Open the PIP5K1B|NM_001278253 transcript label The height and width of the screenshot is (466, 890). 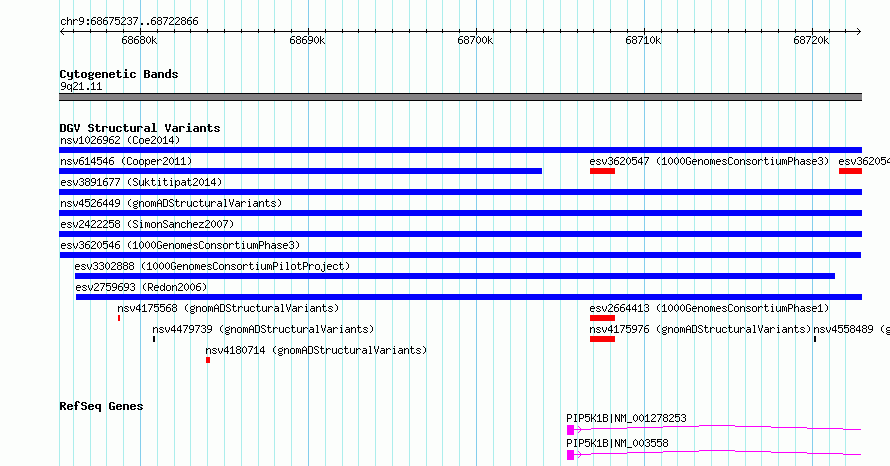click(x=626, y=418)
